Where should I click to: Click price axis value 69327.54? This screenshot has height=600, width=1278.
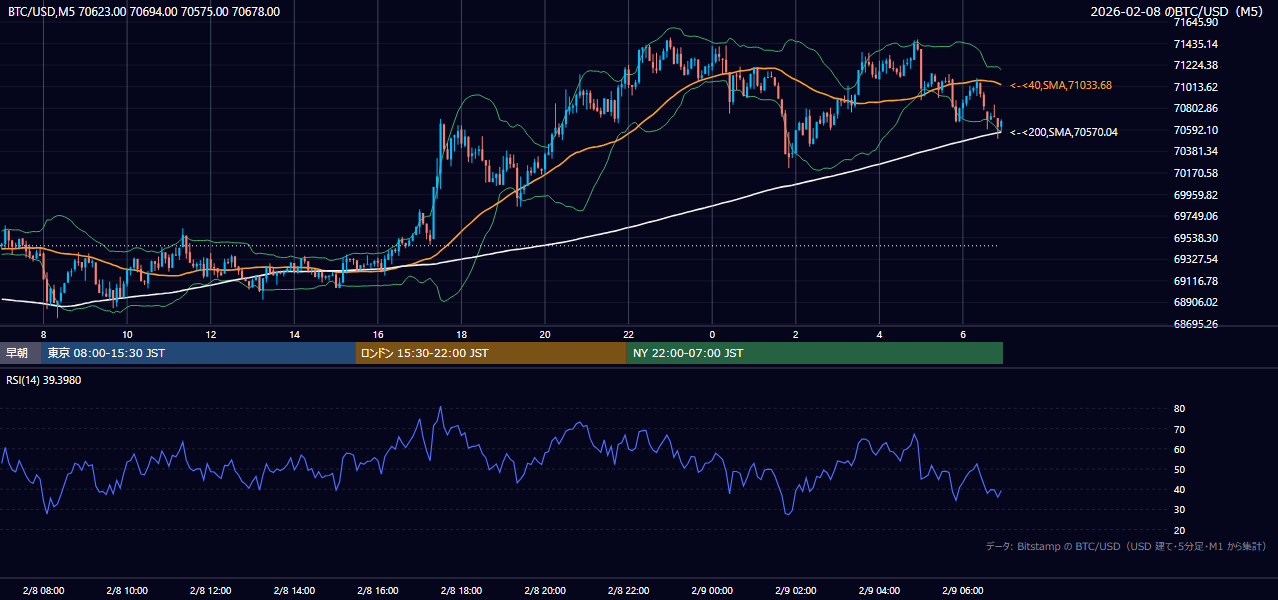(1196, 259)
